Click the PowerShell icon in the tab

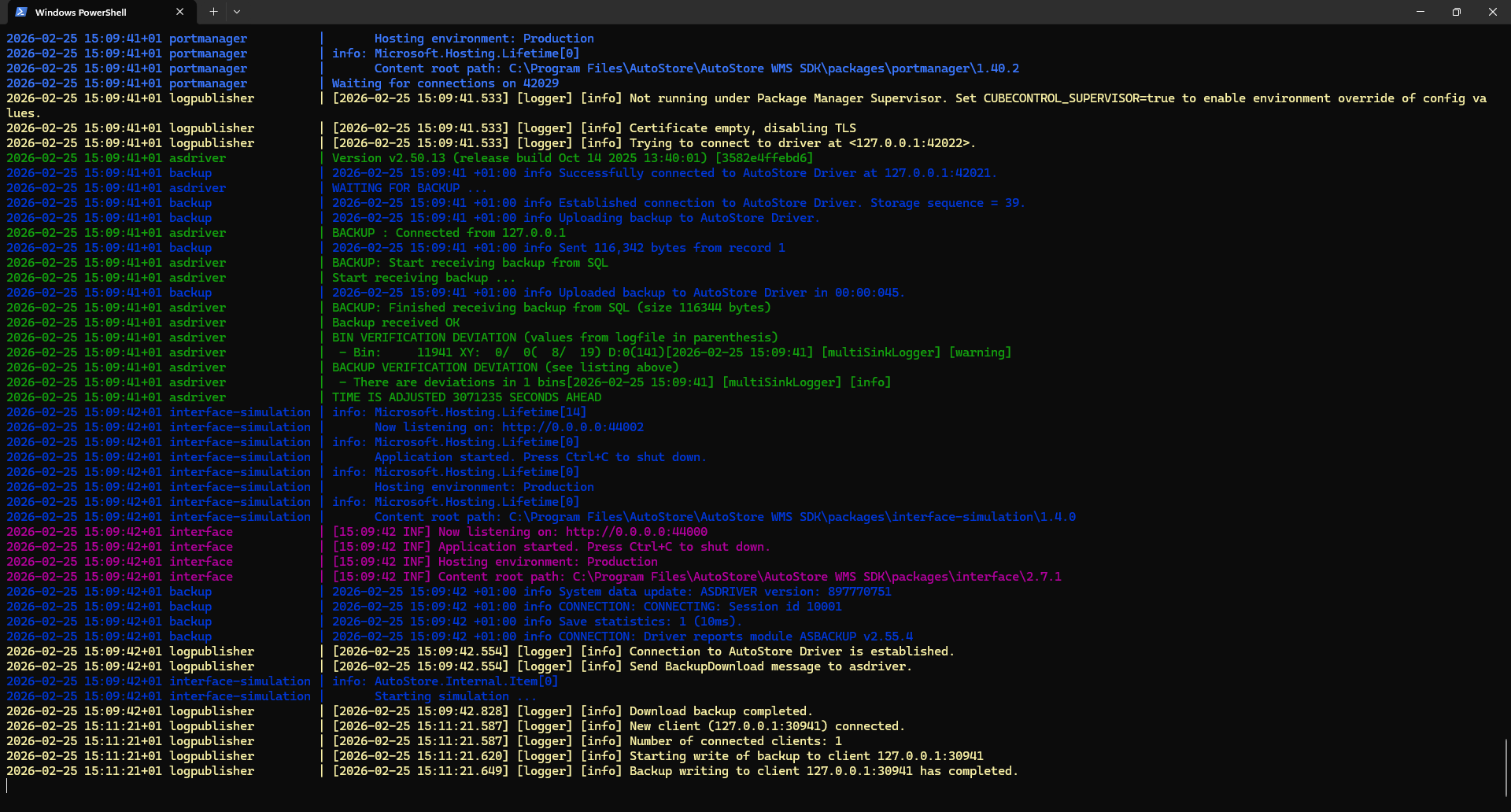coord(21,12)
